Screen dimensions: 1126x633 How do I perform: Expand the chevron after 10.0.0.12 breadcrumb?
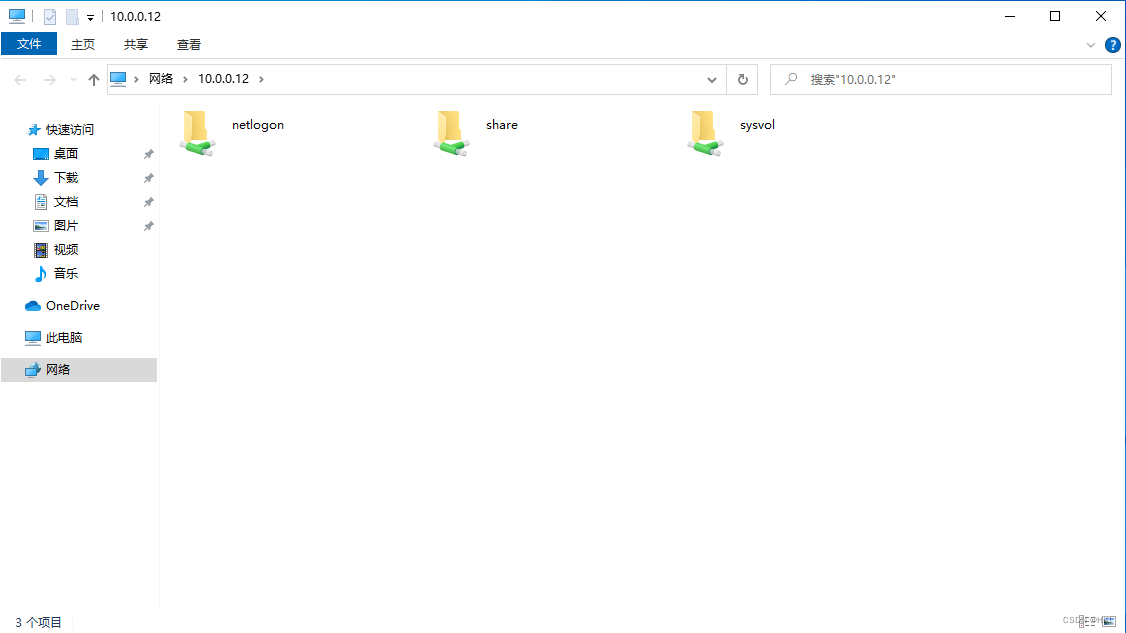point(261,79)
